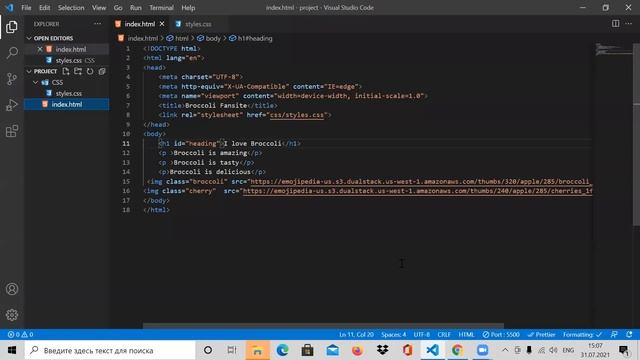Change encoding via UTF-8 status item
This screenshot has height=360, width=640.
[x=422, y=335]
